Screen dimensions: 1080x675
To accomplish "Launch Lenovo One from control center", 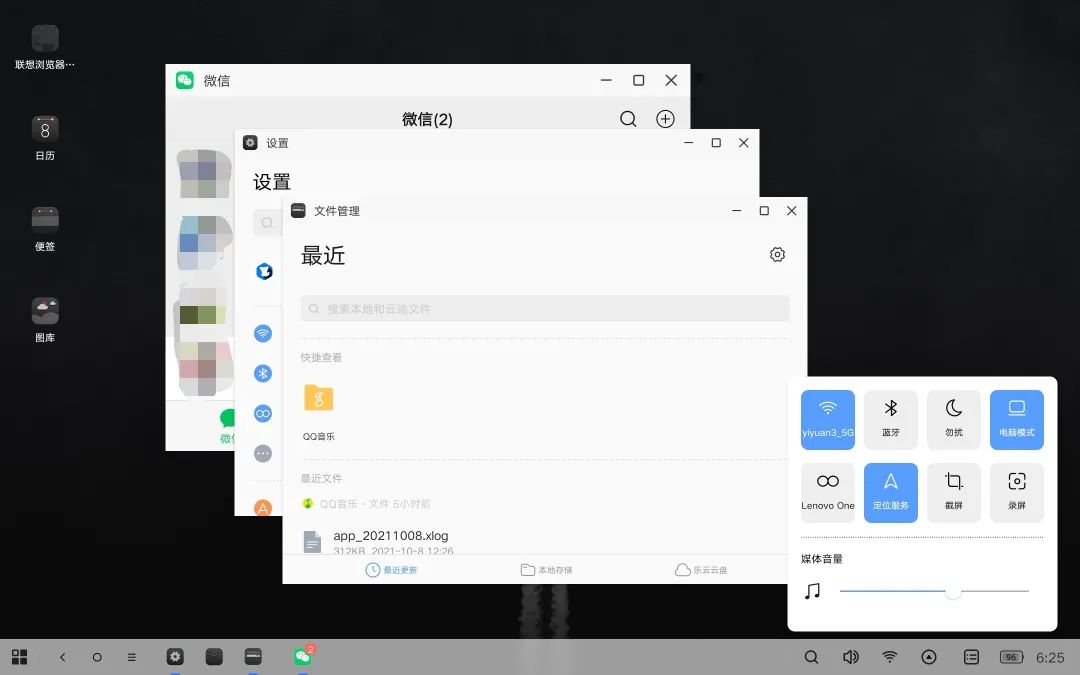I will click(x=827, y=492).
